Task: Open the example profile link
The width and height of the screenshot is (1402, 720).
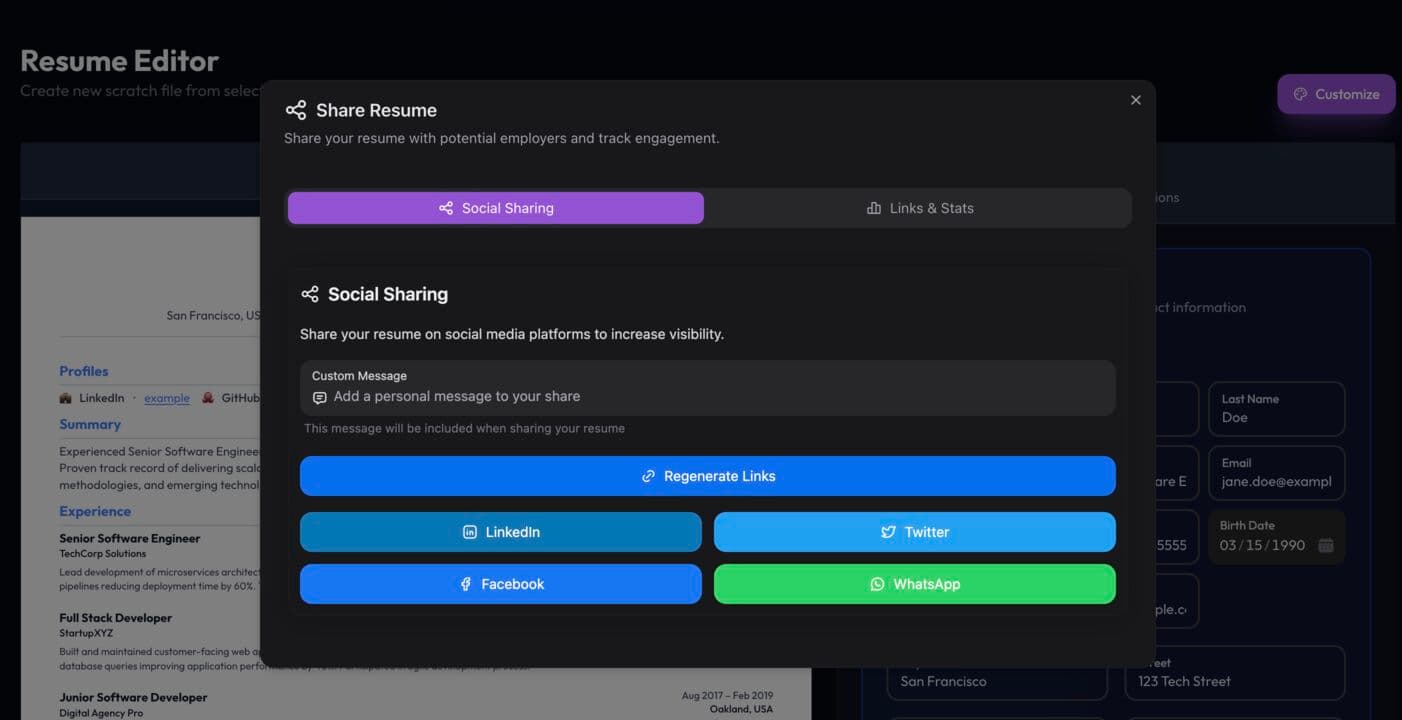Action: coord(166,397)
